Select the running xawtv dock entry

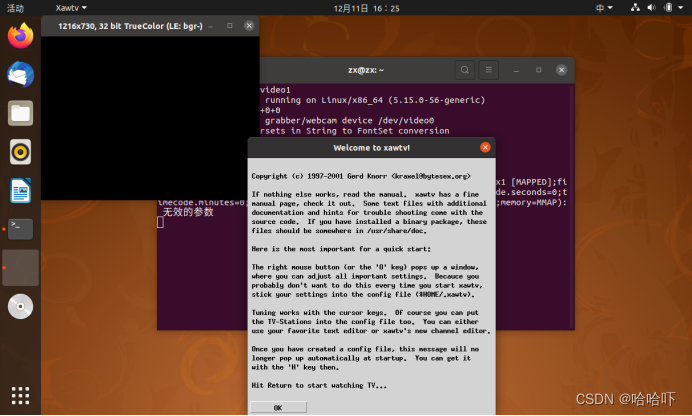20,268
